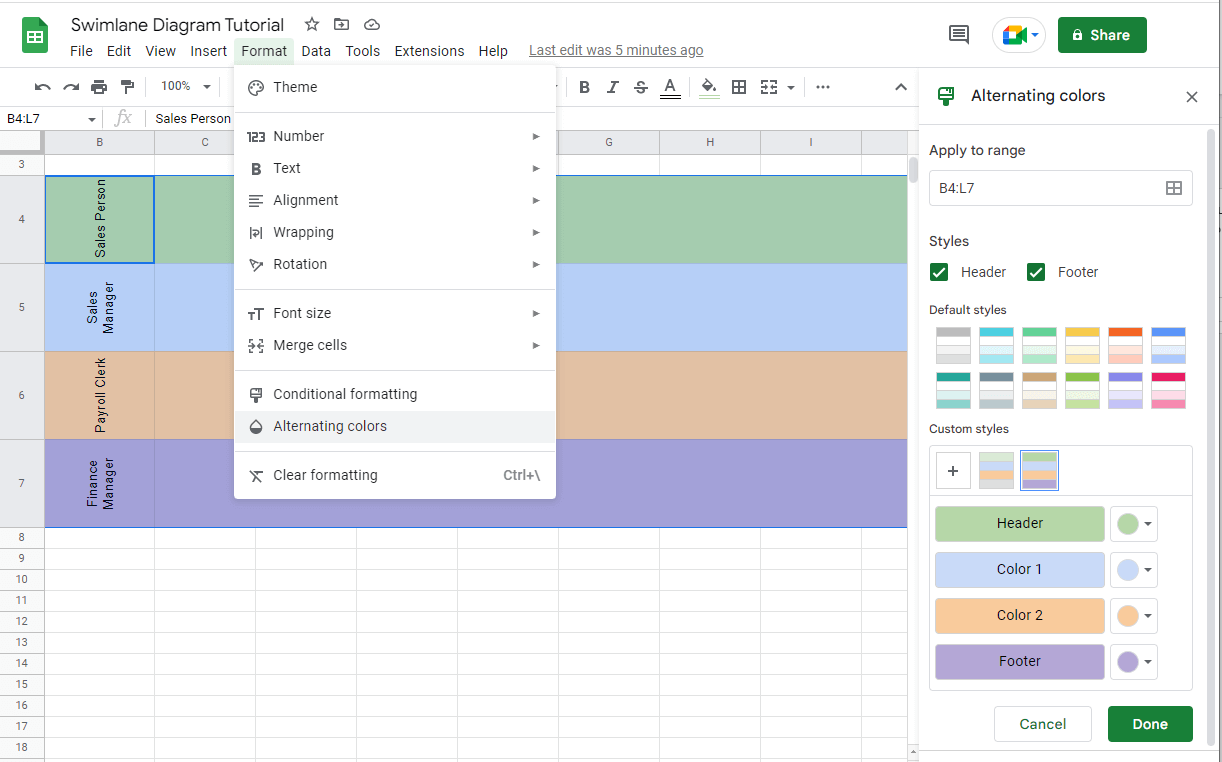
Task: Open the Fill color picker
Action: [x=709, y=87]
